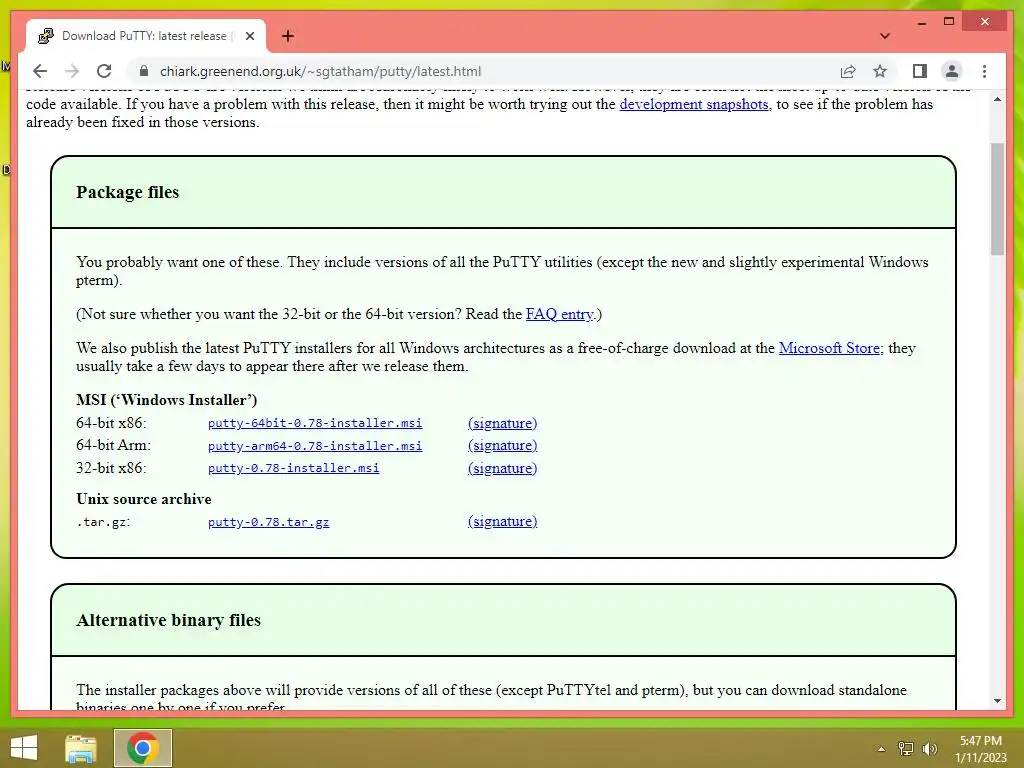The height and width of the screenshot is (768, 1024).
Task: Share this page via share icon
Action: (x=848, y=71)
